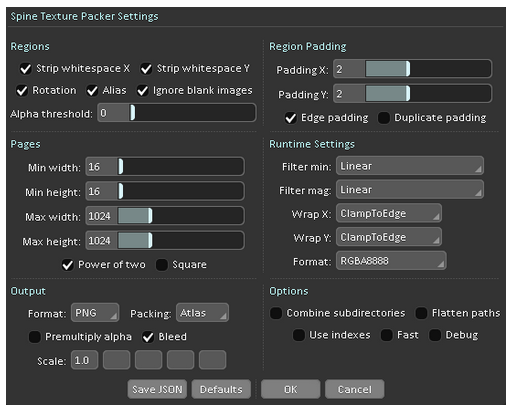This screenshot has height=414, width=516.
Task: Click the Padding Y value 2
Action: click(339, 94)
